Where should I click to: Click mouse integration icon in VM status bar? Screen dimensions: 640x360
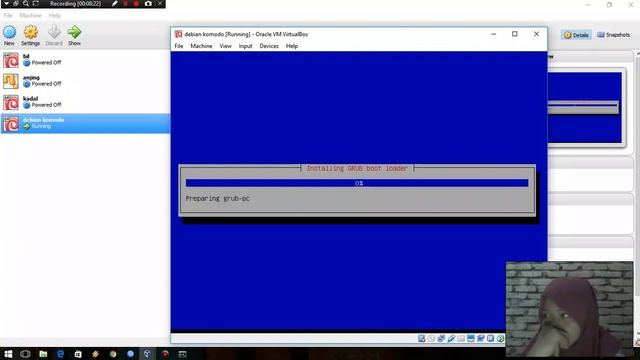click(500, 338)
